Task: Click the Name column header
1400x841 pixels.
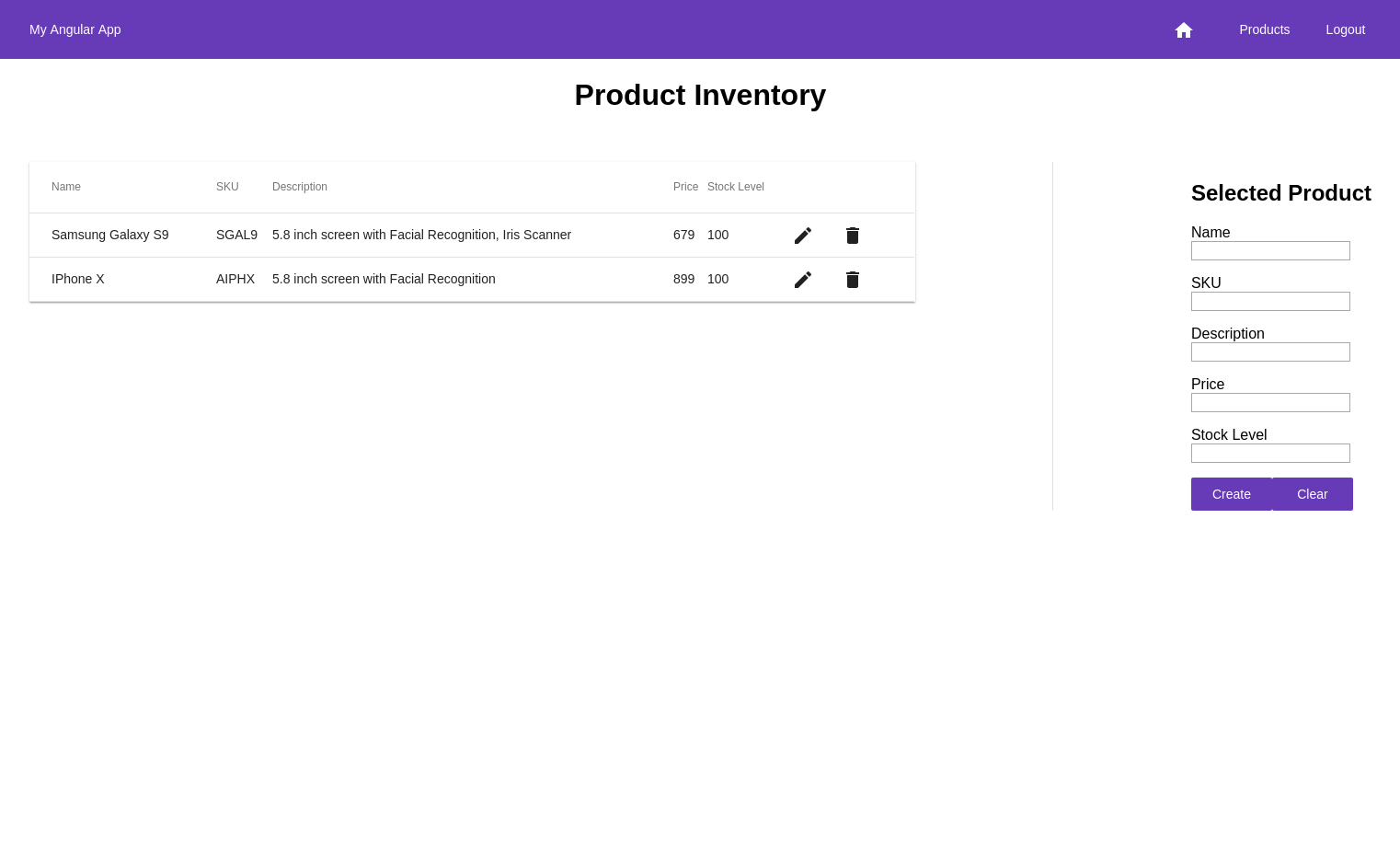Action: 66,187
